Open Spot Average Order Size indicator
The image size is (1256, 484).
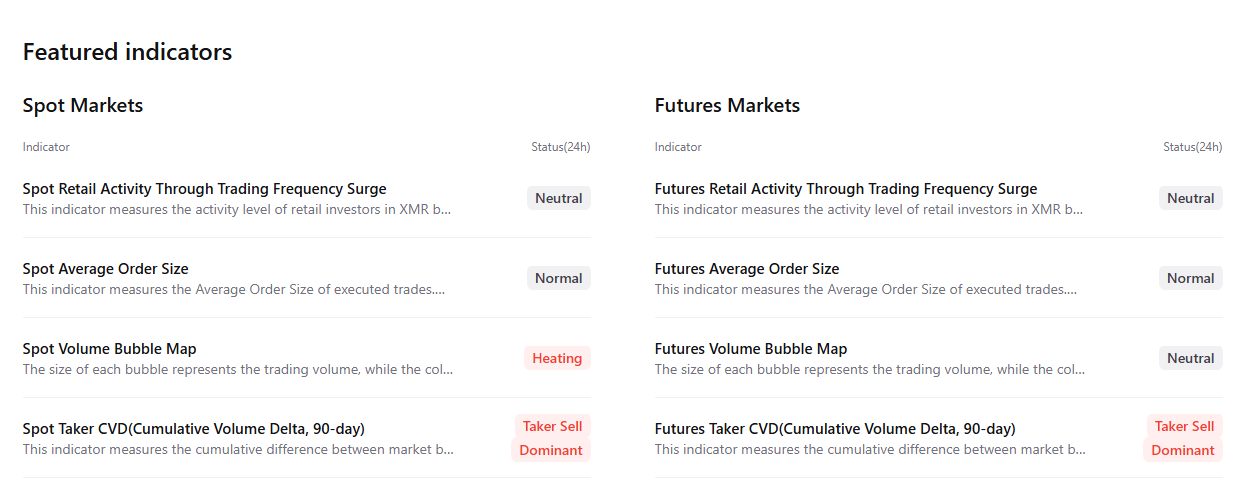pos(105,269)
